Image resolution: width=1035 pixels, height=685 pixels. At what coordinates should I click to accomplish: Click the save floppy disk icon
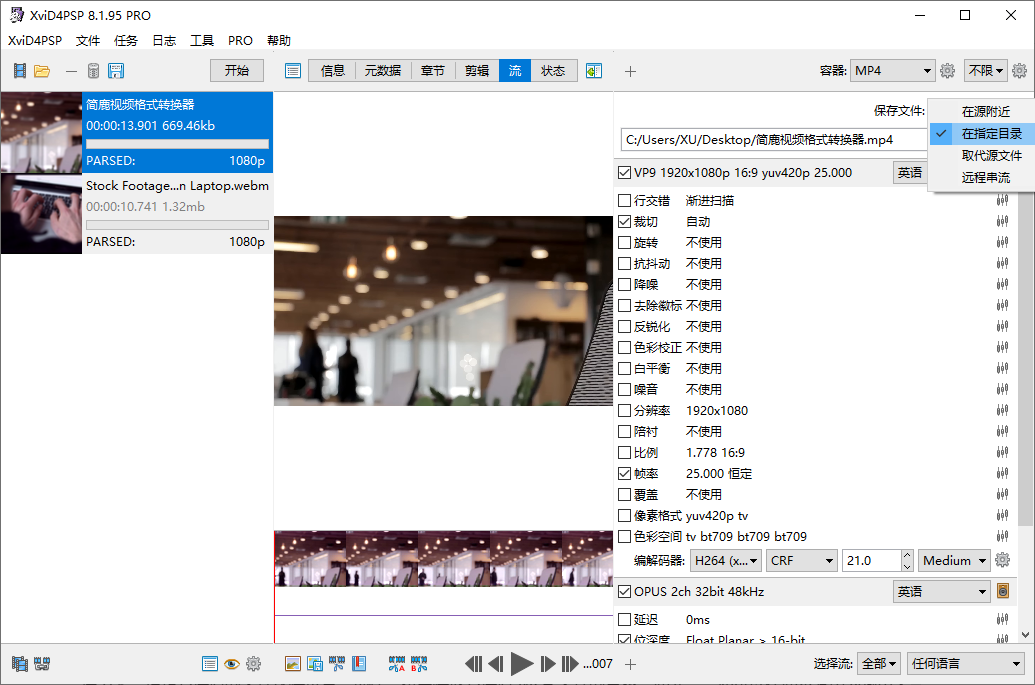tap(116, 71)
